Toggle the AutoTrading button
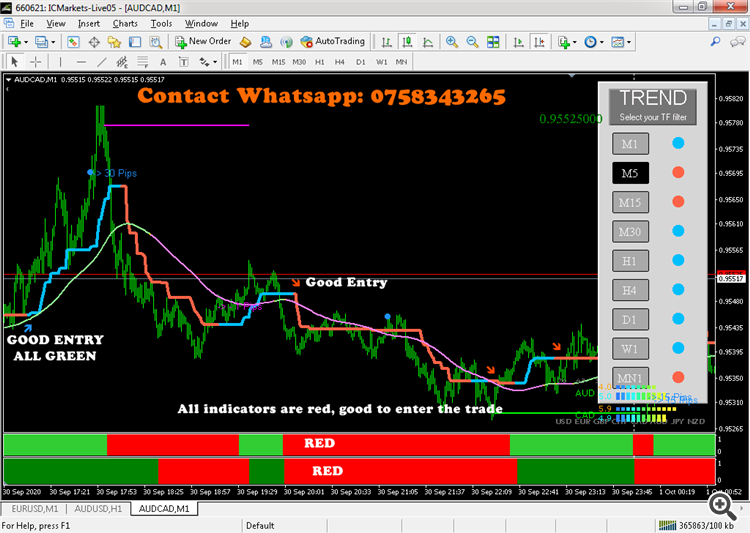 332,42
